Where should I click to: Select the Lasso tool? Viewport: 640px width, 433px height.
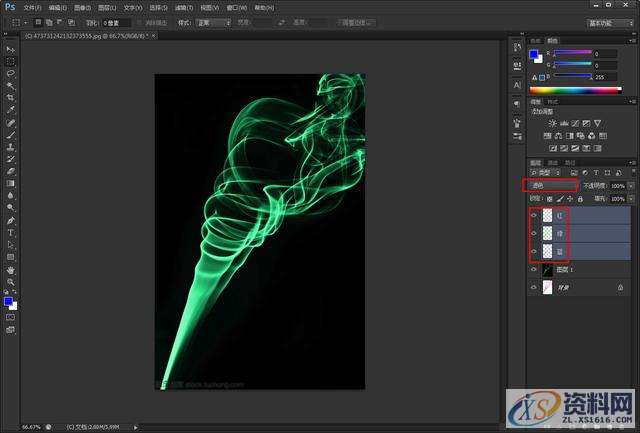[11, 73]
